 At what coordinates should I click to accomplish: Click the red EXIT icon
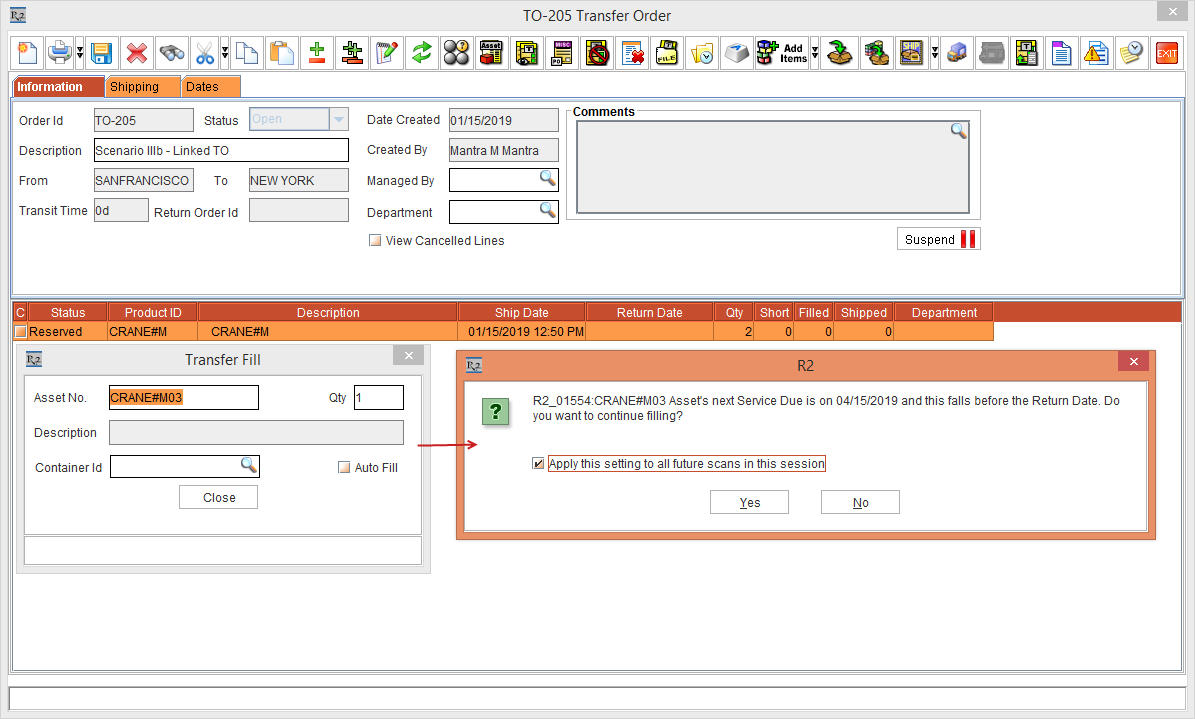tap(1166, 53)
